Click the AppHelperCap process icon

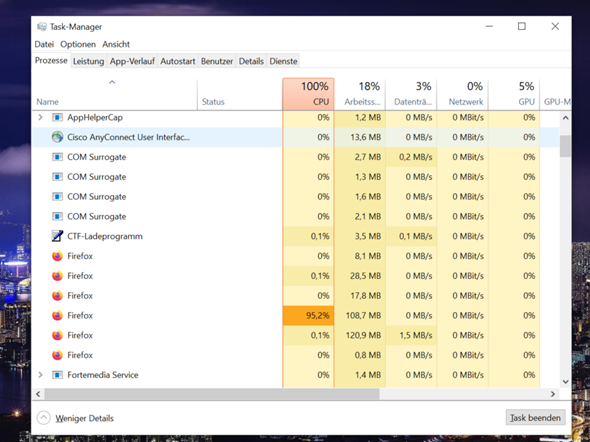click(x=57, y=117)
